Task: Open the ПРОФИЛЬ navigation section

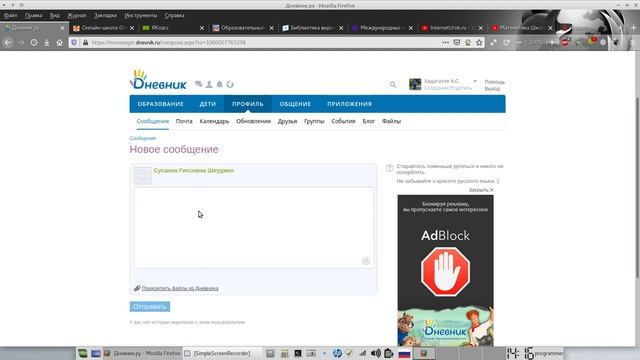Action: pos(248,104)
